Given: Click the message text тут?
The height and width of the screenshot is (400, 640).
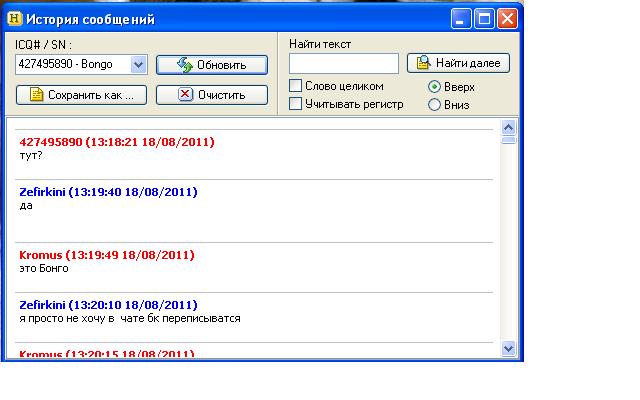Looking at the screenshot, I should 31,156.
